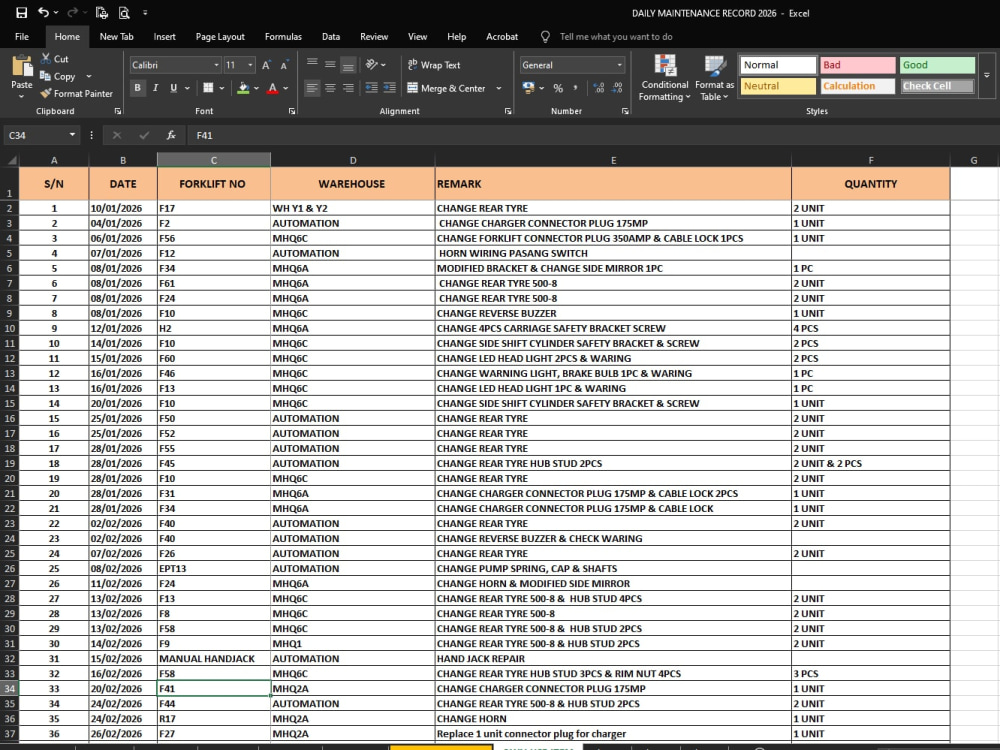Apply the Neutral cell style

[778, 86]
